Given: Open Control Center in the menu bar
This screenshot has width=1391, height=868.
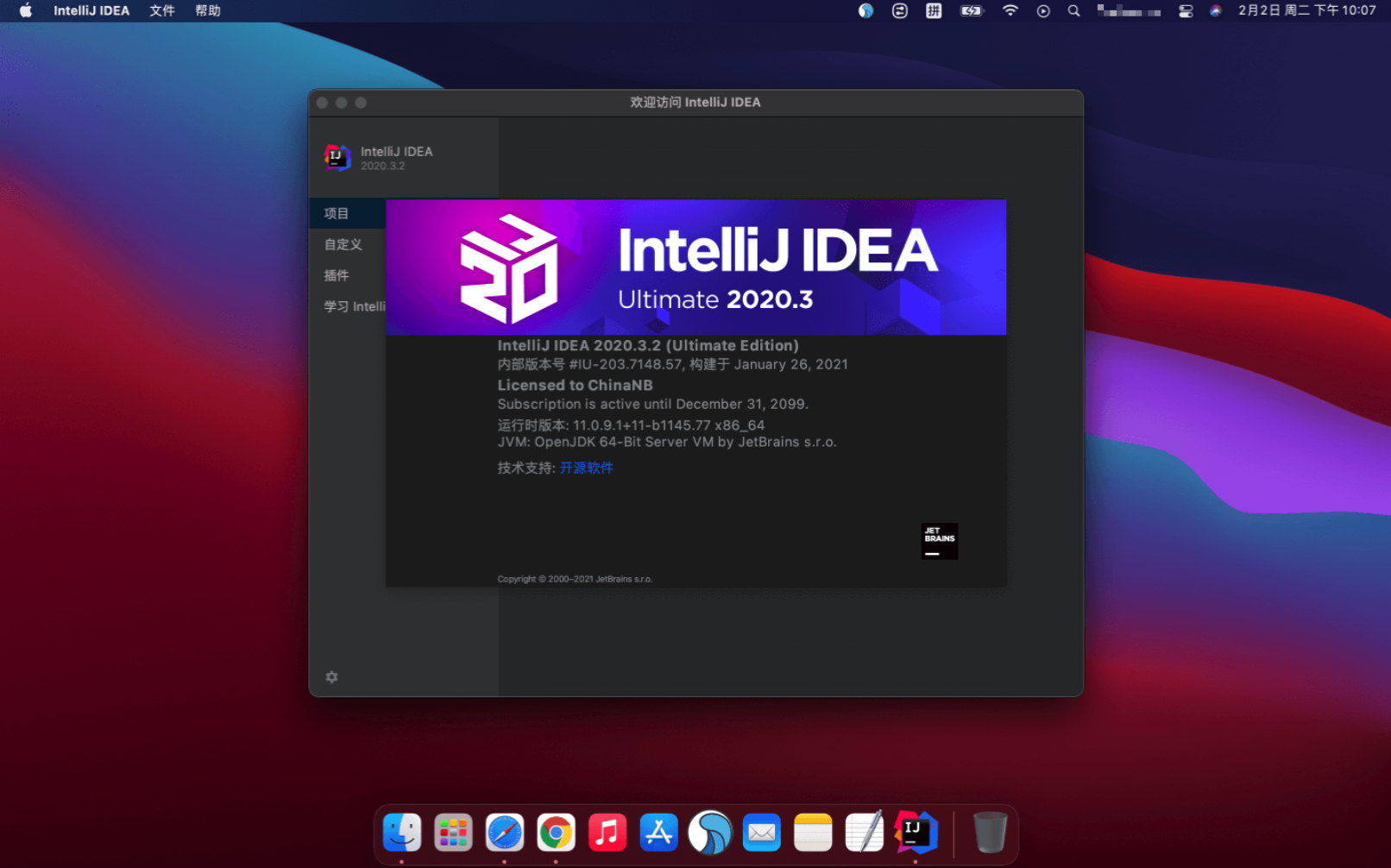Looking at the screenshot, I should pos(1186,10).
